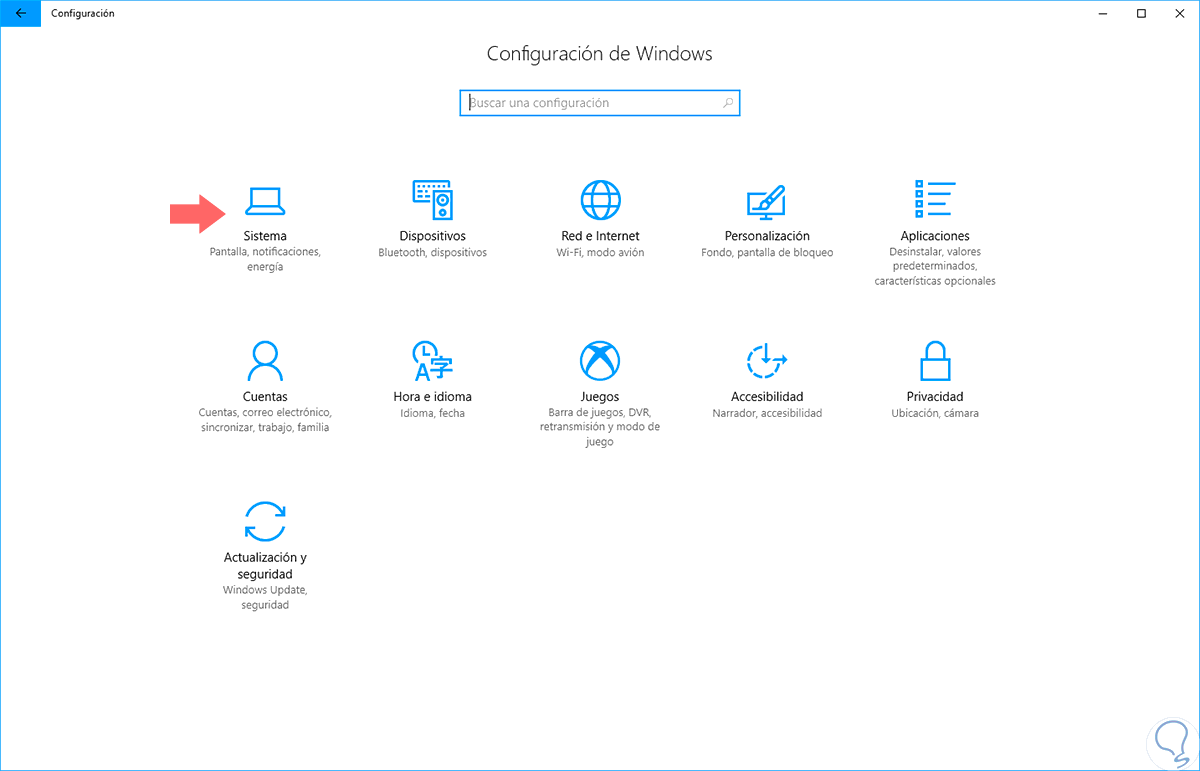Open the Aplicaciones list icon
Image resolution: width=1200 pixels, height=771 pixels.
point(935,199)
